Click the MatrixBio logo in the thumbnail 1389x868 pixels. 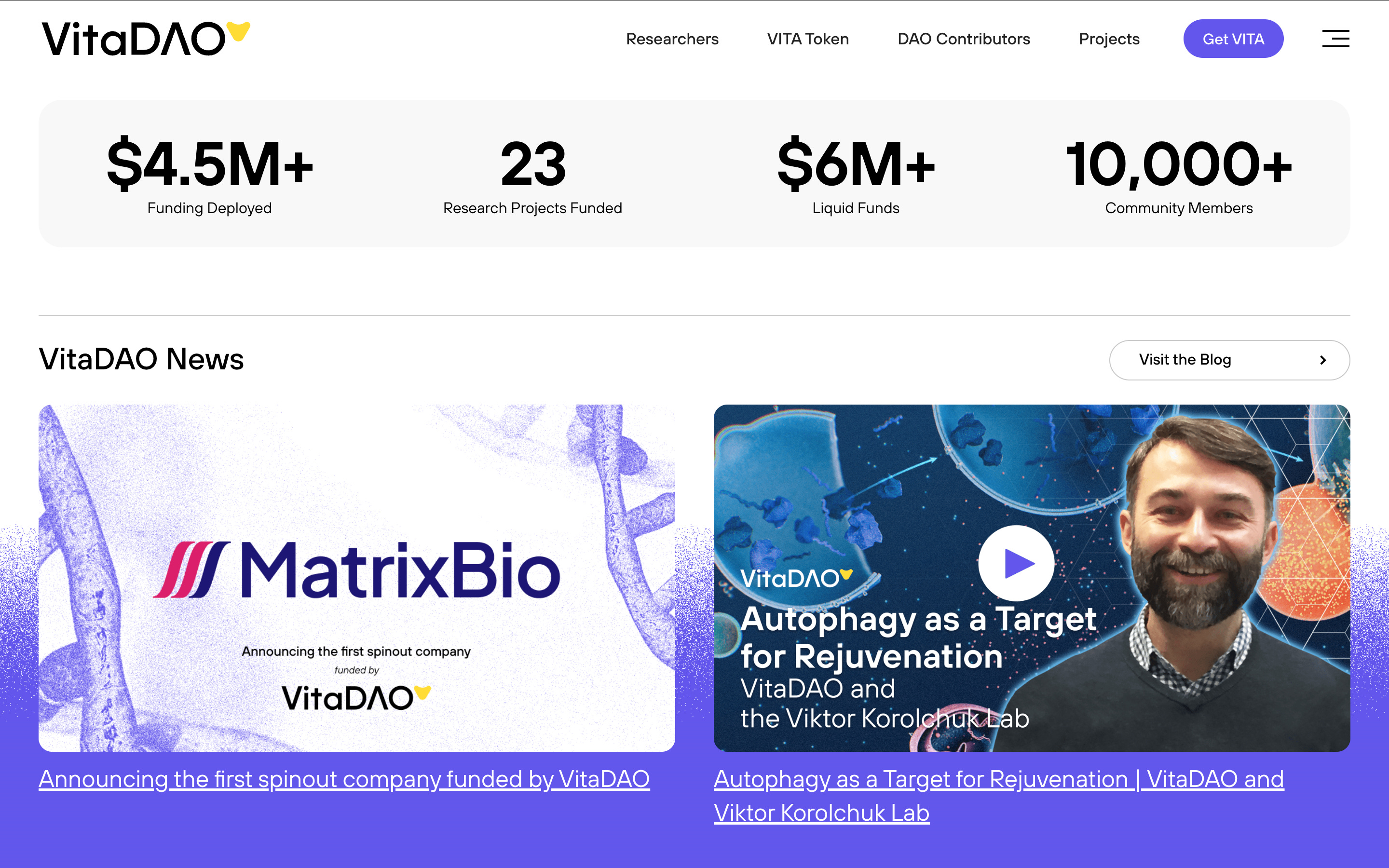pos(356,570)
